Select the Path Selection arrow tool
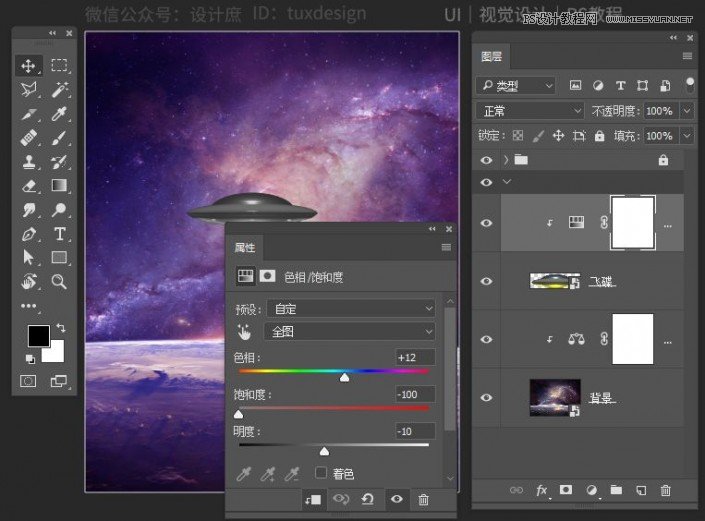Image resolution: width=705 pixels, height=521 pixels. point(28,257)
